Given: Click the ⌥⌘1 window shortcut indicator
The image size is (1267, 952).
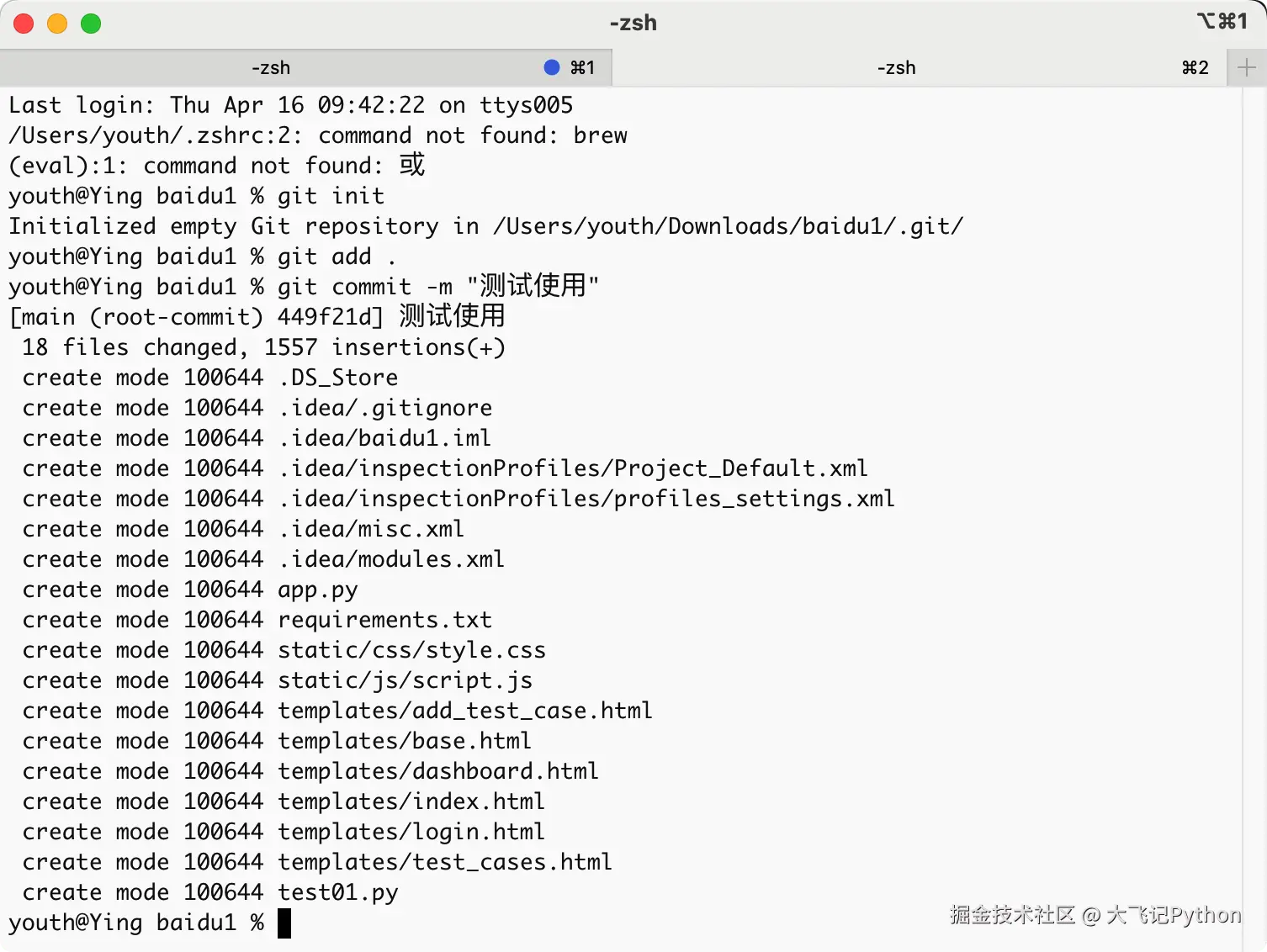Looking at the screenshot, I should 1222,21.
